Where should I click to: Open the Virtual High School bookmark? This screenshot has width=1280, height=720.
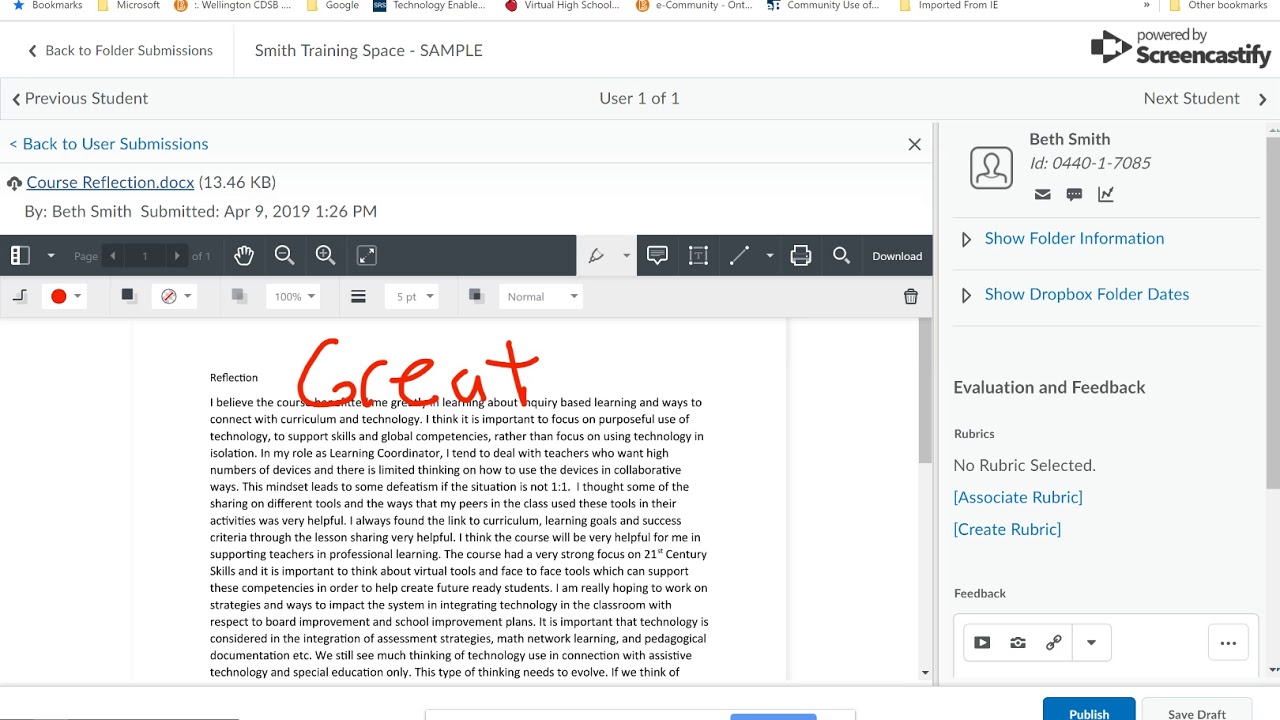click(x=562, y=5)
